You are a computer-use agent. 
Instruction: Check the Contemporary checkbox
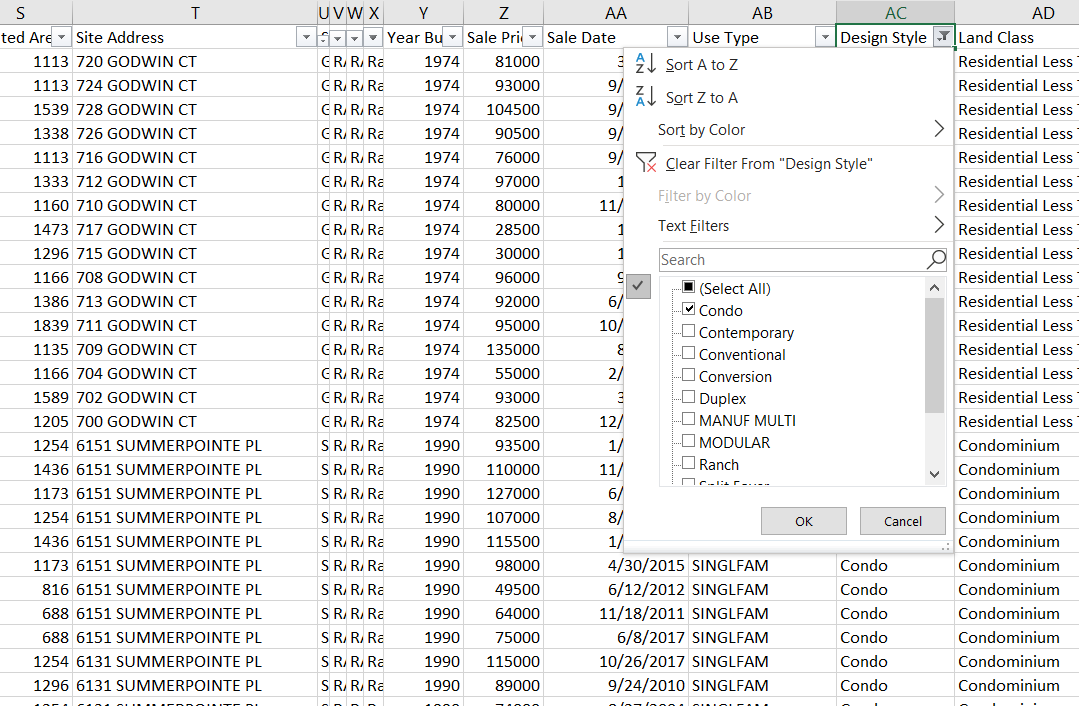(x=688, y=331)
